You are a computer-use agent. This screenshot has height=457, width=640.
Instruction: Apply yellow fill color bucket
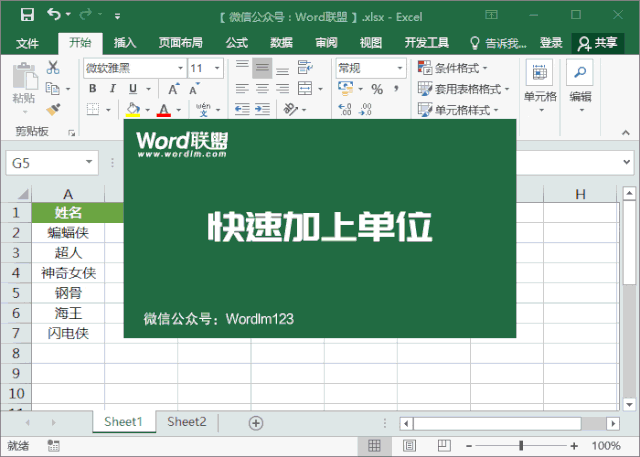[x=133, y=110]
